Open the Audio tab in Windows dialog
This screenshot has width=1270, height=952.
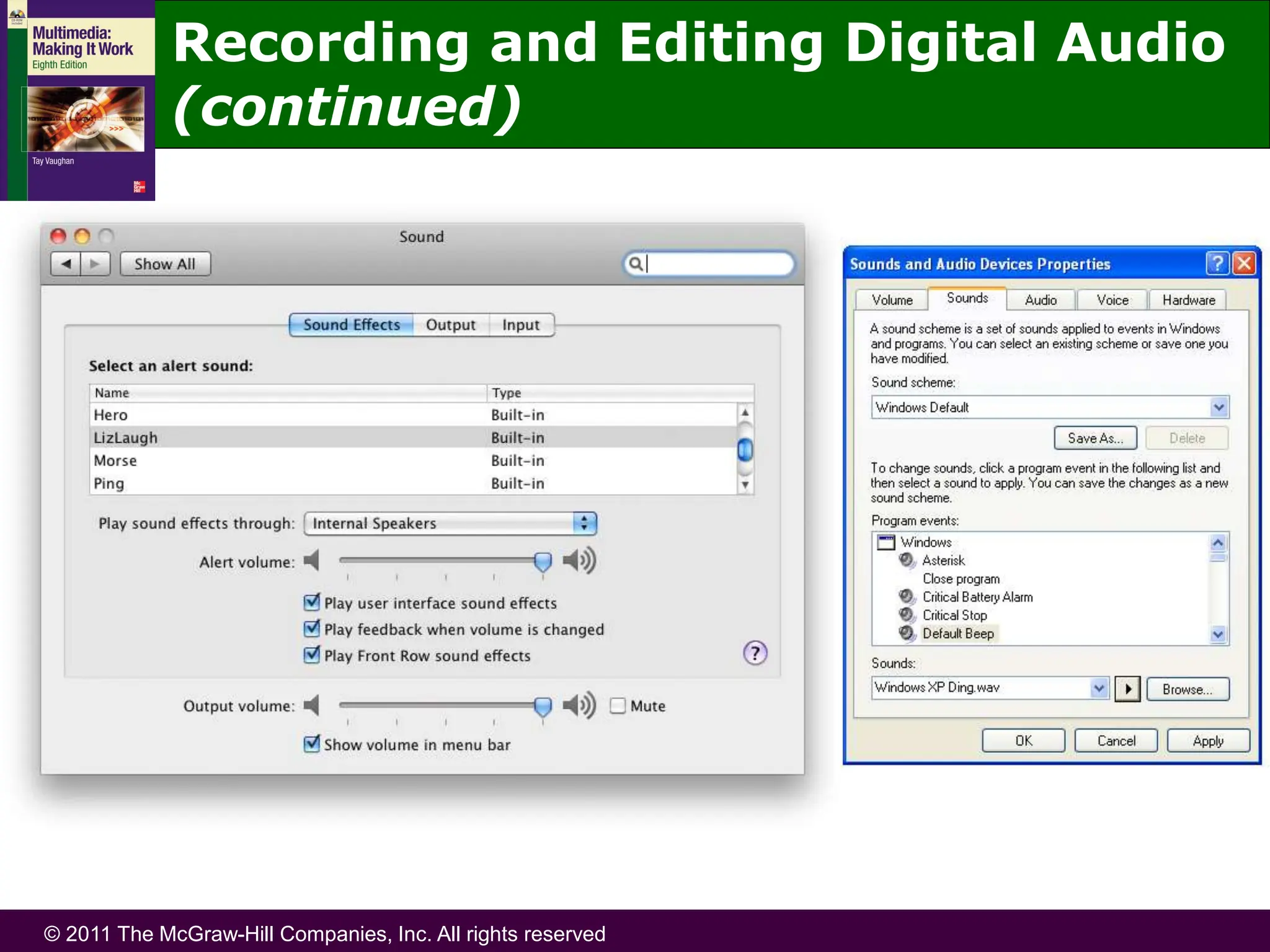point(1041,300)
